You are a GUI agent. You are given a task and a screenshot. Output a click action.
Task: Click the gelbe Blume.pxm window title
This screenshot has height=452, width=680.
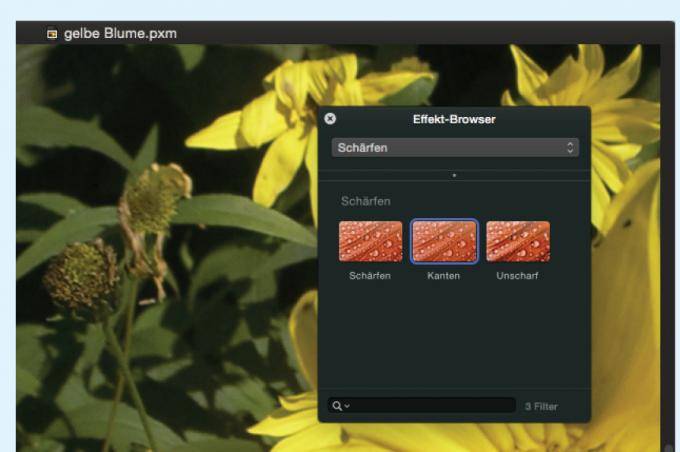point(120,33)
